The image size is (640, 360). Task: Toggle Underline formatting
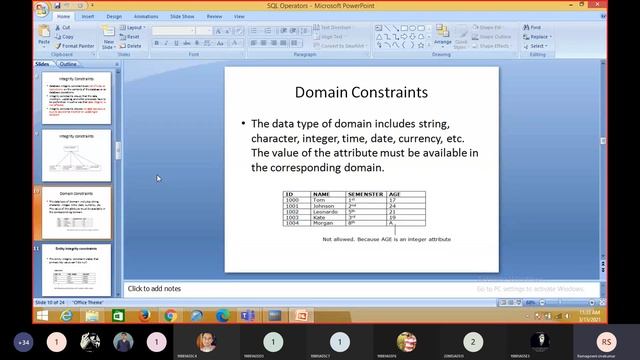[x=176, y=43]
